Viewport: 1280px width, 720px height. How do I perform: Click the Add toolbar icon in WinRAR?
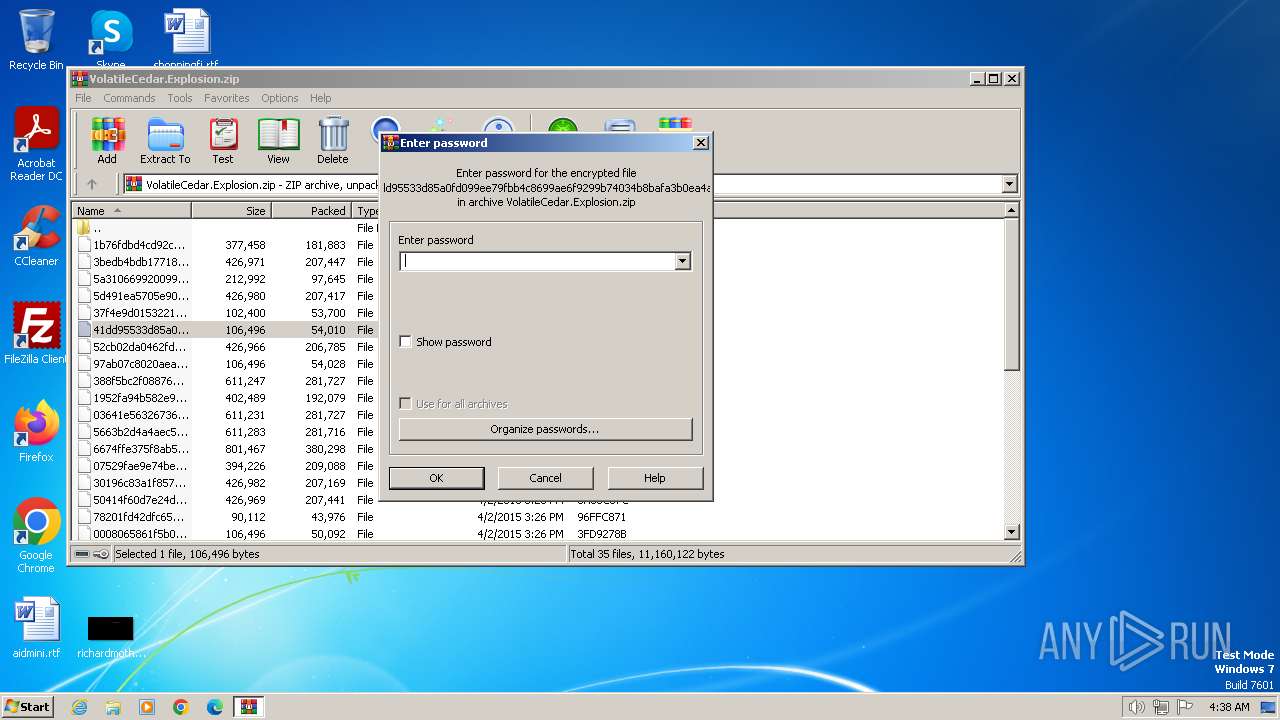click(x=107, y=140)
